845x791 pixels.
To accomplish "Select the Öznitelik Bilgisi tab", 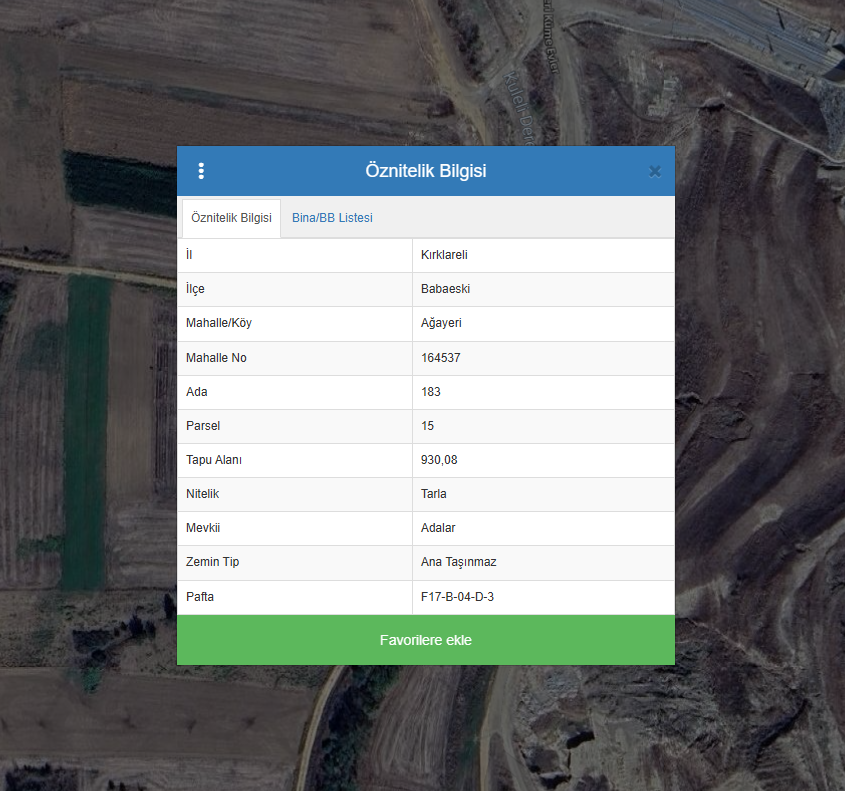I will [231, 218].
